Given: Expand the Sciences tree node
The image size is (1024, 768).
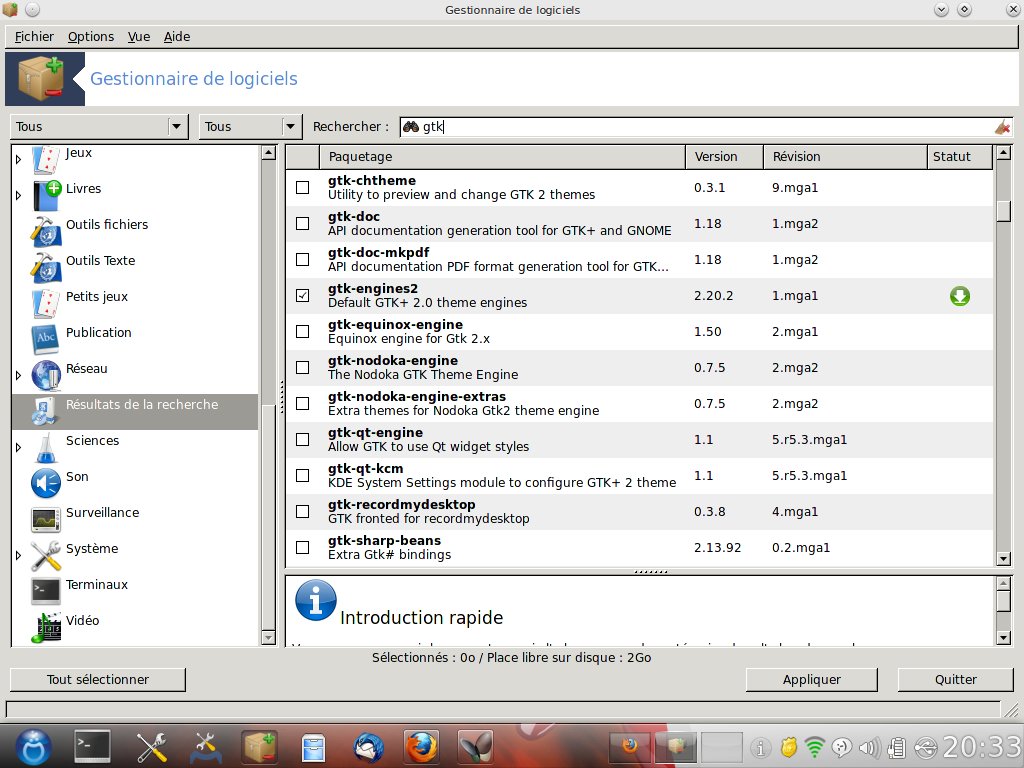Looking at the screenshot, I should click(x=18, y=447).
